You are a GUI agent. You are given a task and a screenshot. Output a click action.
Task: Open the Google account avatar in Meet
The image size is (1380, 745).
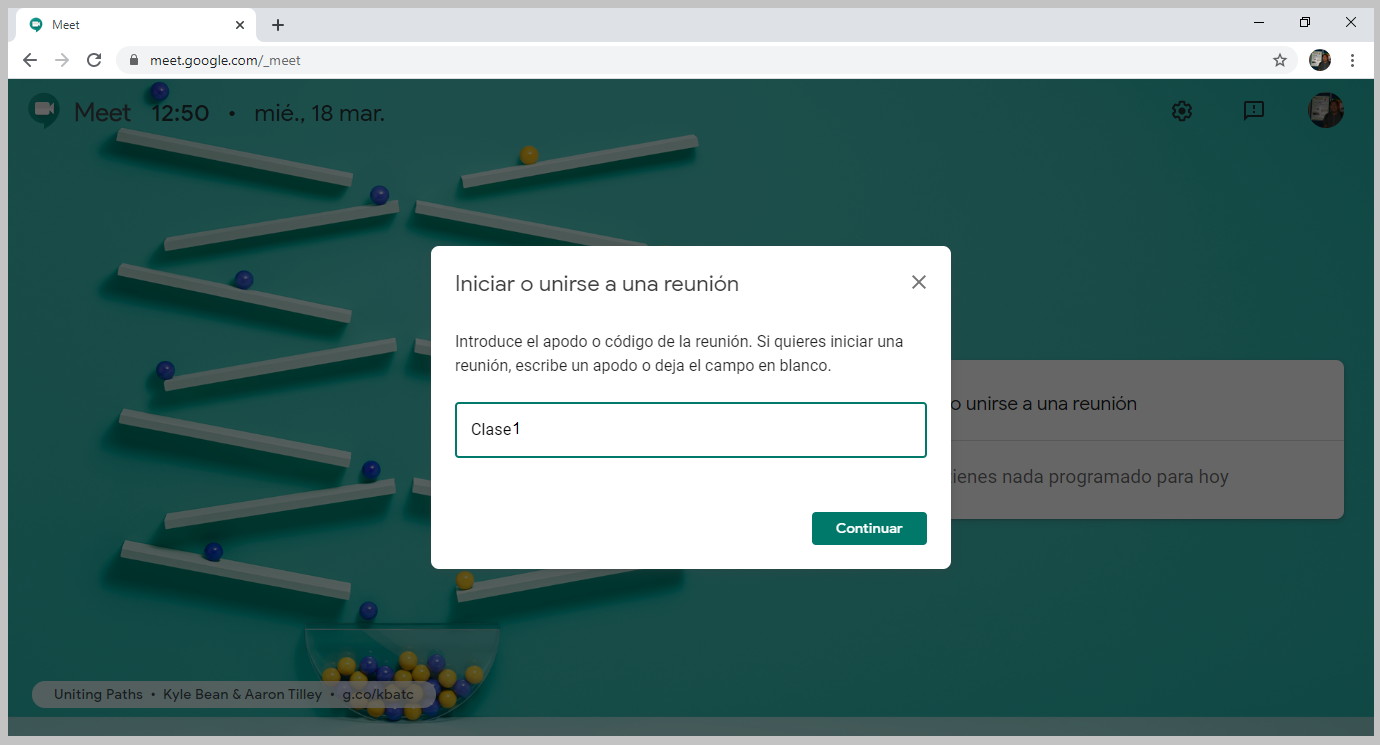click(x=1326, y=111)
